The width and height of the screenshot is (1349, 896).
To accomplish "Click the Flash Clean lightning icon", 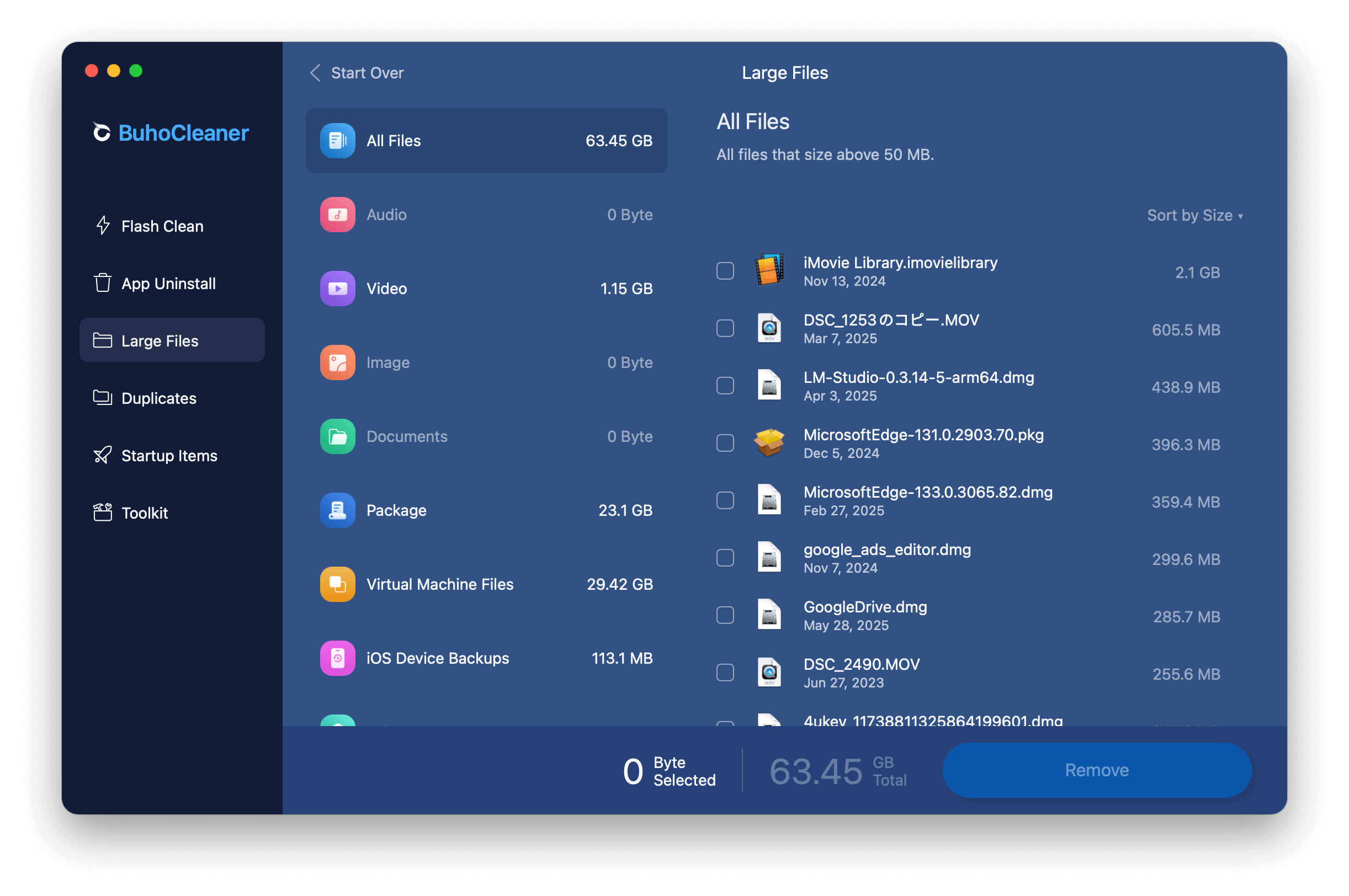I will tap(102, 226).
